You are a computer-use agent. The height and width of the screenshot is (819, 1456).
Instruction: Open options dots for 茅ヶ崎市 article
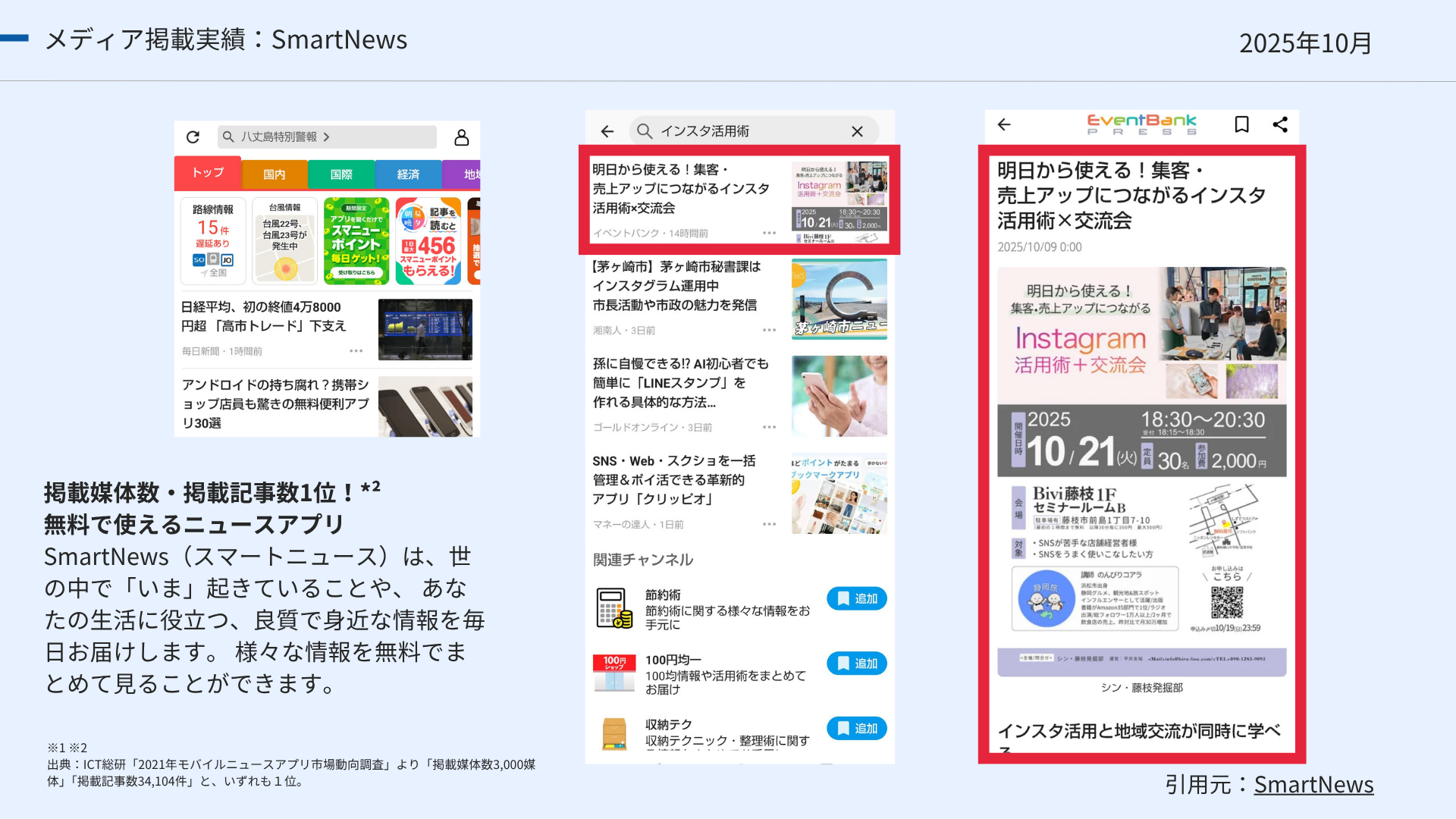pos(769,330)
